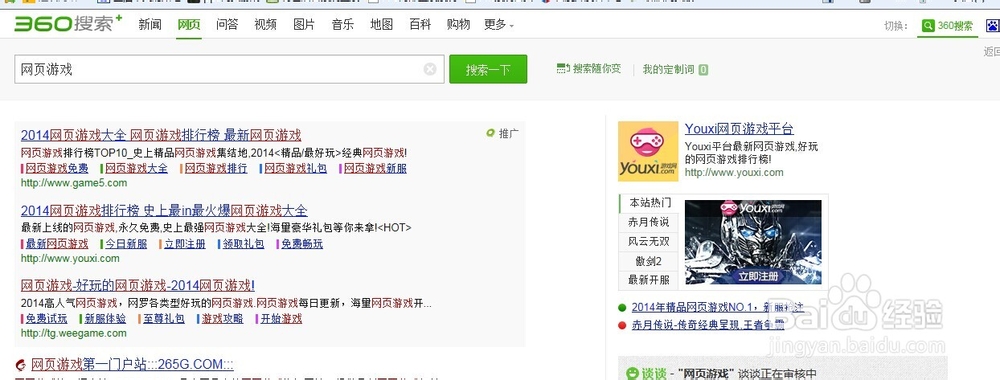Click sidebar URL http://www.youxi.com

pyautogui.click(x=734, y=172)
